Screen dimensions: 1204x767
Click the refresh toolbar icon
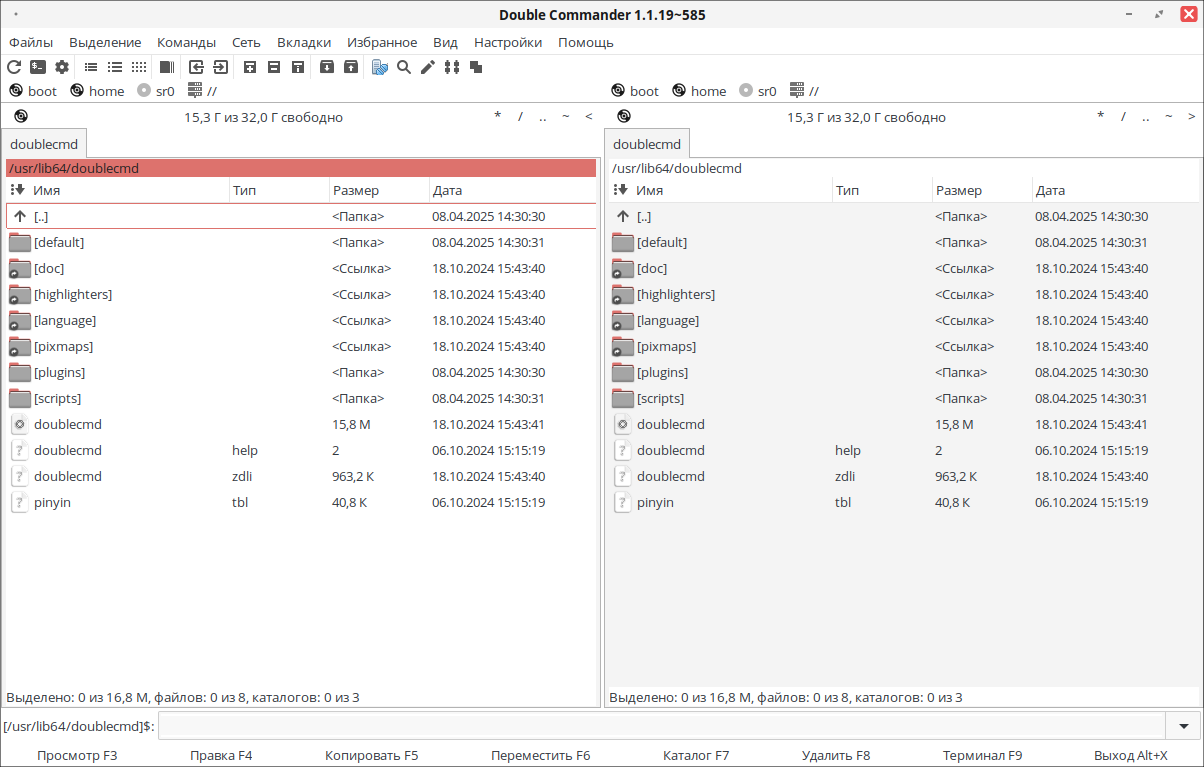(x=14, y=67)
